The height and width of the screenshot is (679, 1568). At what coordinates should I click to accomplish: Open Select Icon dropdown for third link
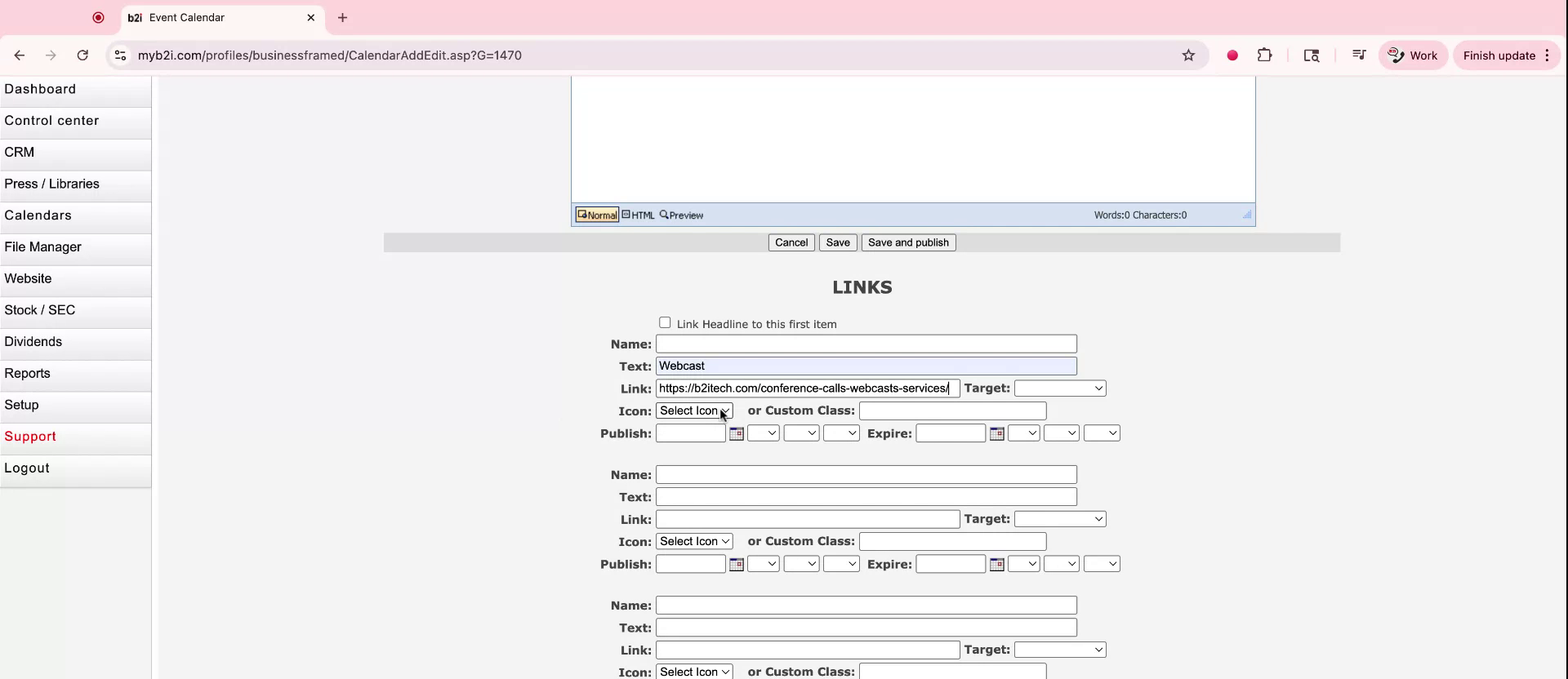click(x=694, y=672)
